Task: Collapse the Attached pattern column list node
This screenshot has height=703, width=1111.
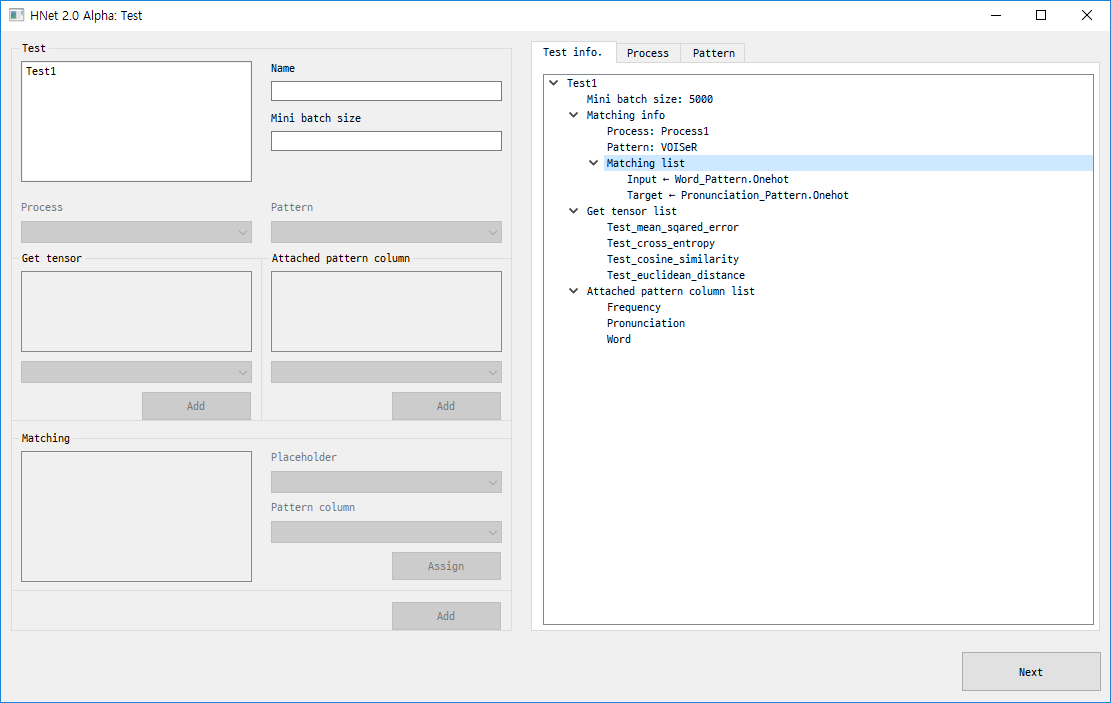Action: tap(573, 291)
